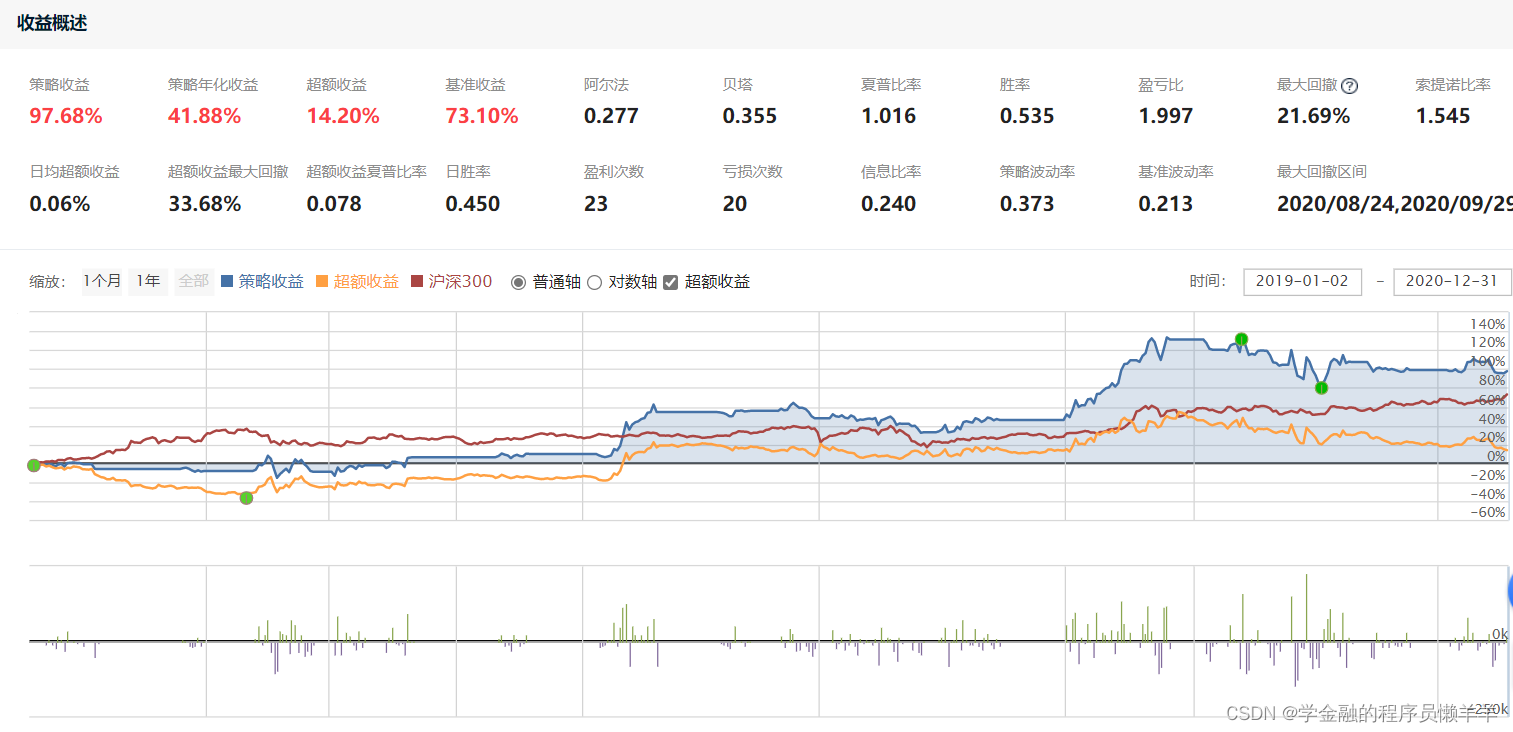This screenshot has height=732, width=1513.
Task: Click the green marker on the orange line's low
Action: tap(246, 497)
